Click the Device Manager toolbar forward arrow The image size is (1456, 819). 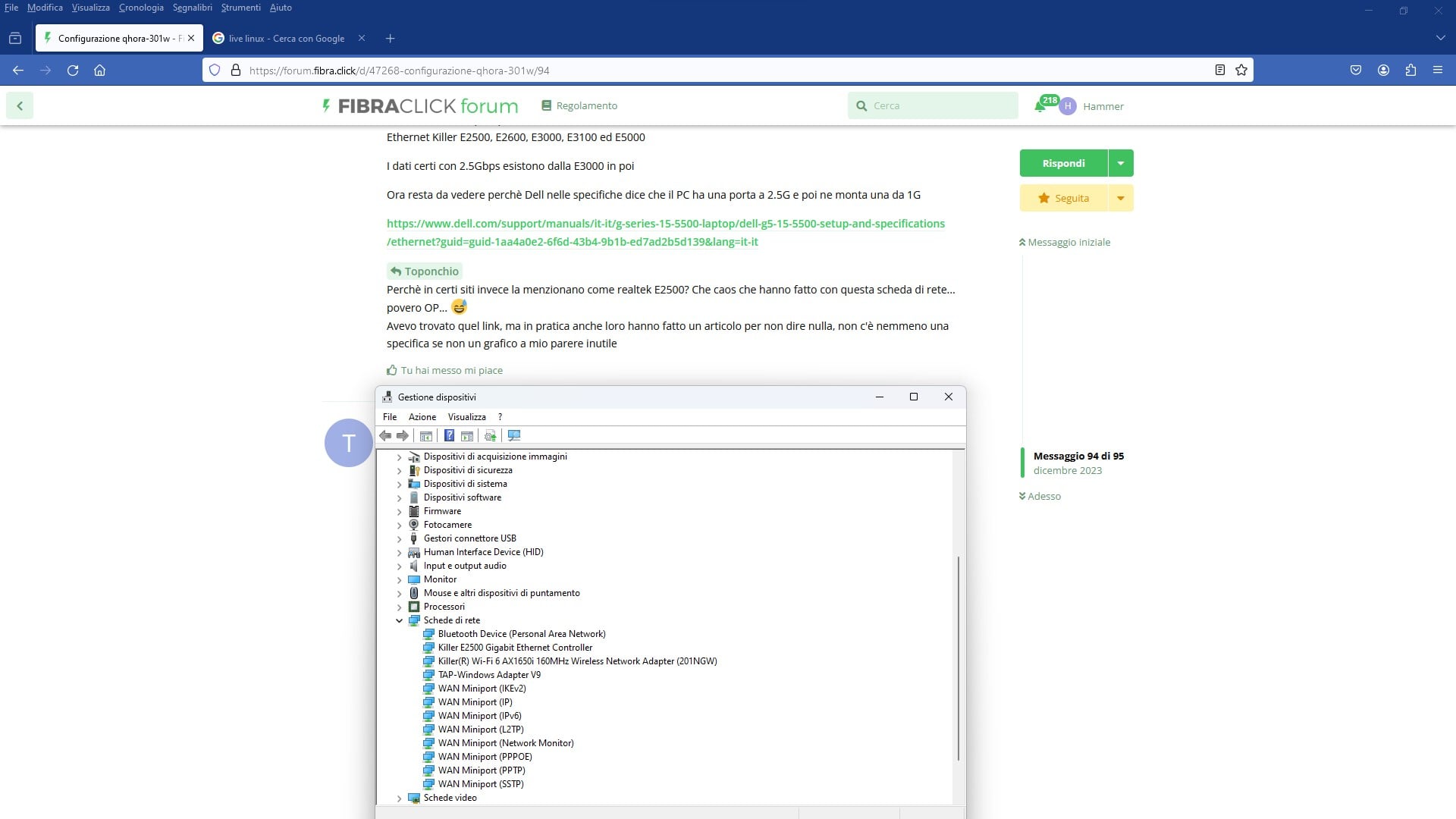coord(403,435)
